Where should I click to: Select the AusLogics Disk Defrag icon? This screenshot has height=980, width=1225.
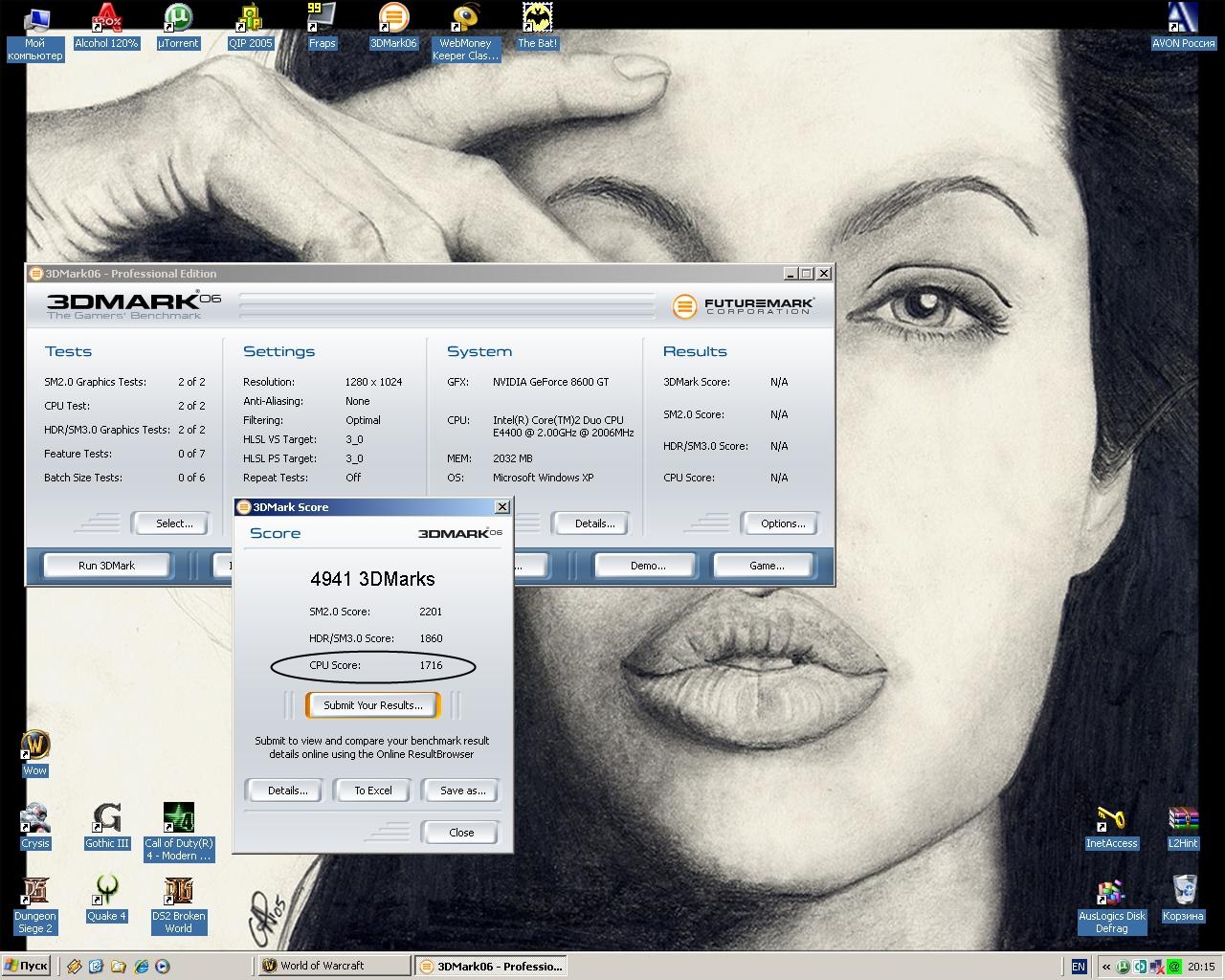1111,905
